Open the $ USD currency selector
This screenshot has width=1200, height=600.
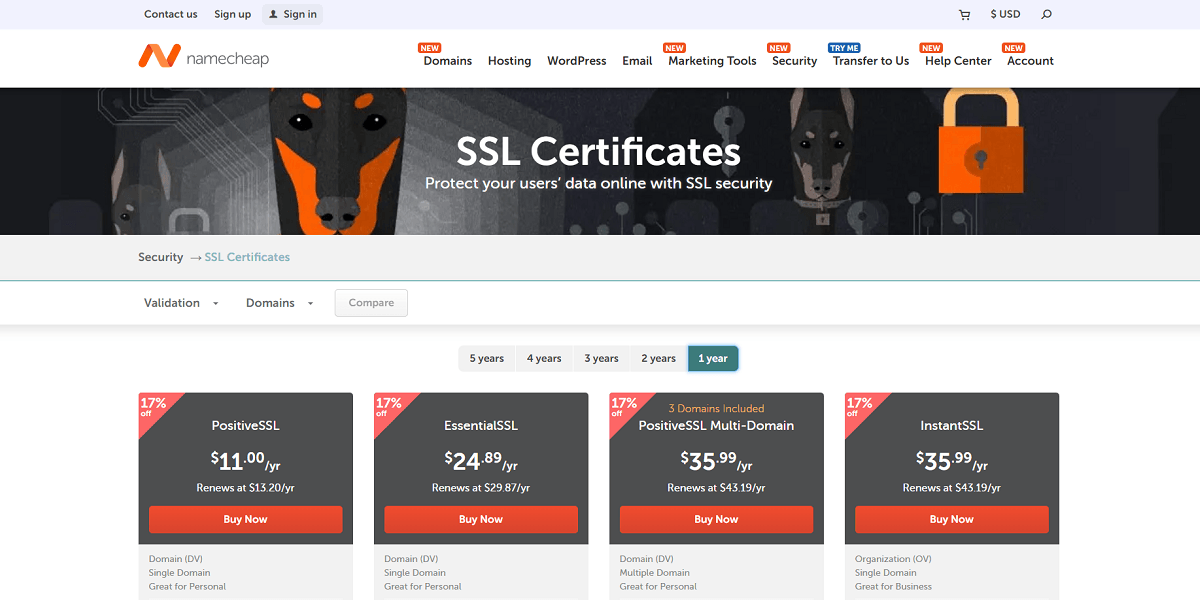[1005, 14]
